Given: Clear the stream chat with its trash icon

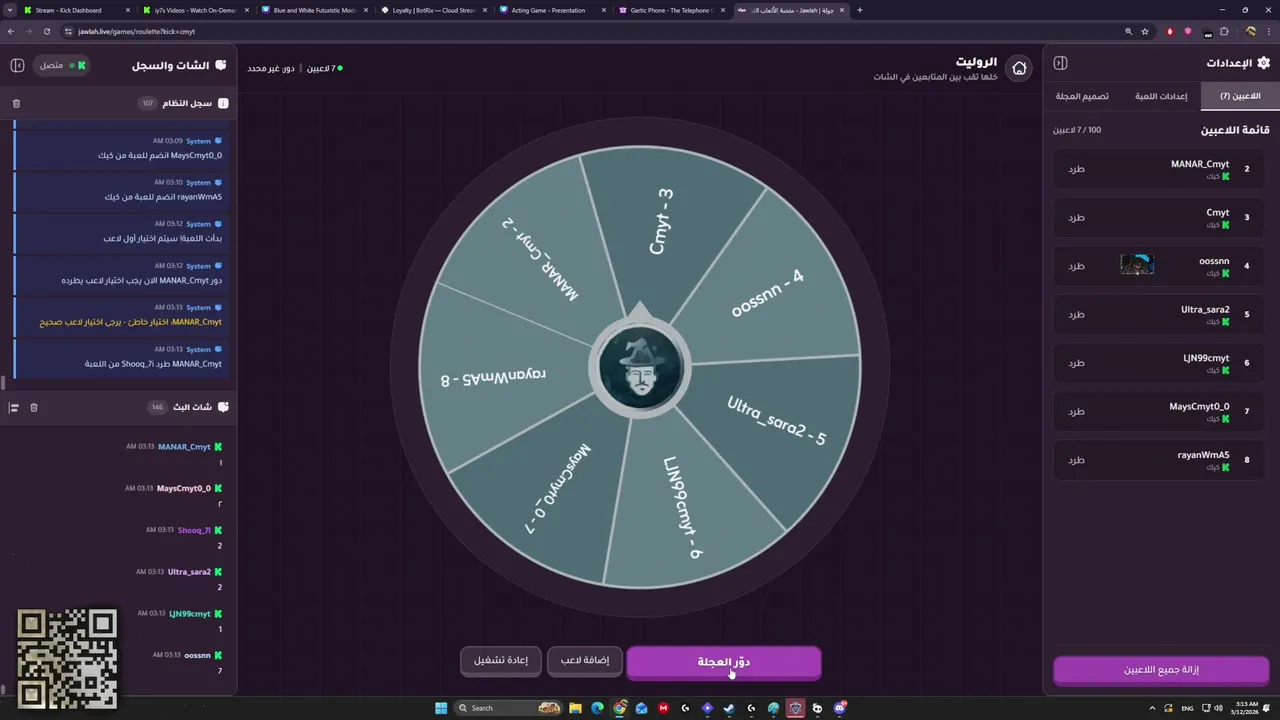Looking at the screenshot, I should [x=34, y=407].
